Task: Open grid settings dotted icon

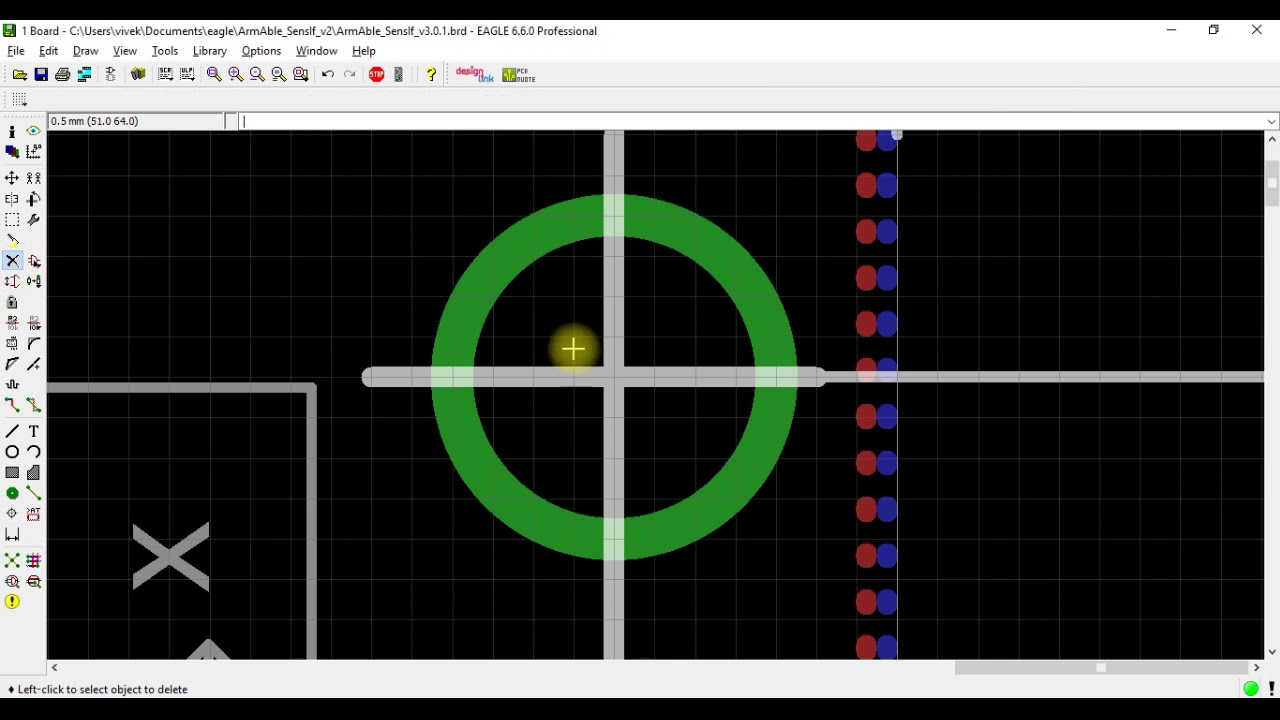Action: pos(19,100)
